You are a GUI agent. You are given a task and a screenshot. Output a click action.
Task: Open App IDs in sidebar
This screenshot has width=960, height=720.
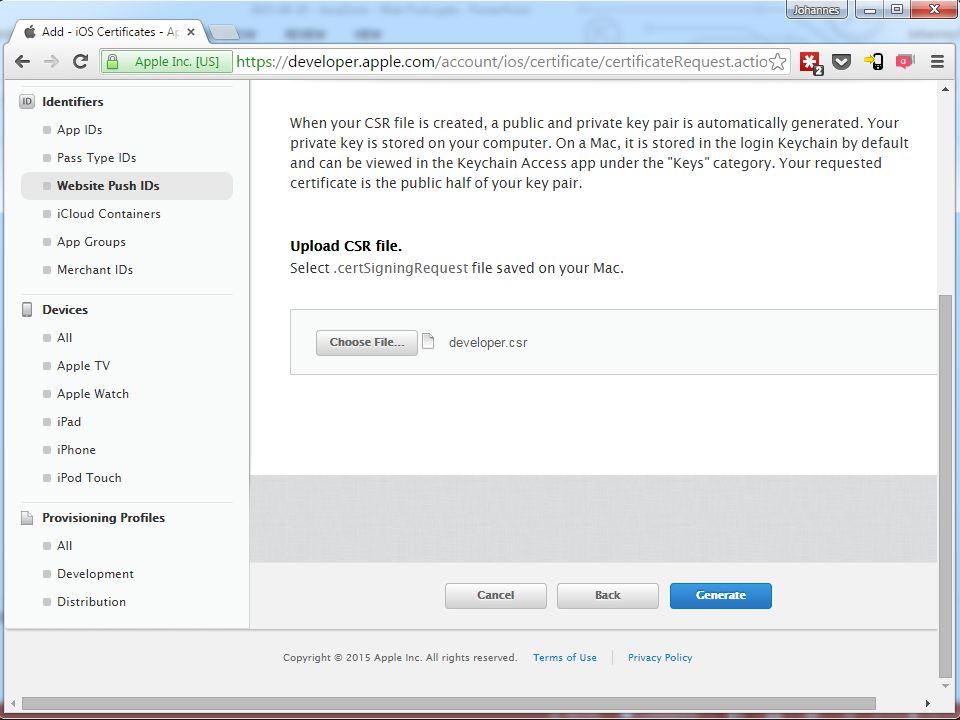(80, 130)
